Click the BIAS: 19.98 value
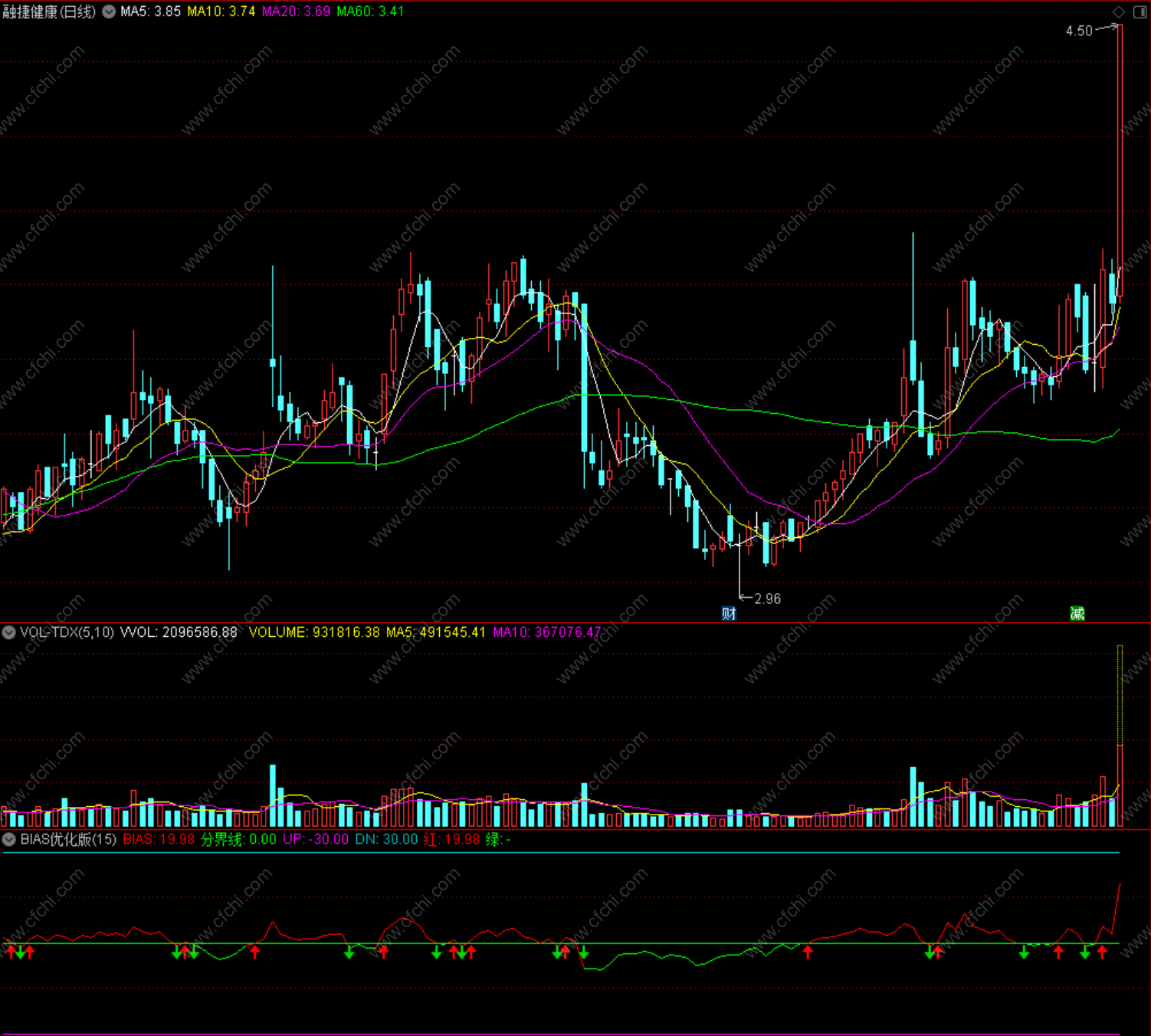 [159, 839]
